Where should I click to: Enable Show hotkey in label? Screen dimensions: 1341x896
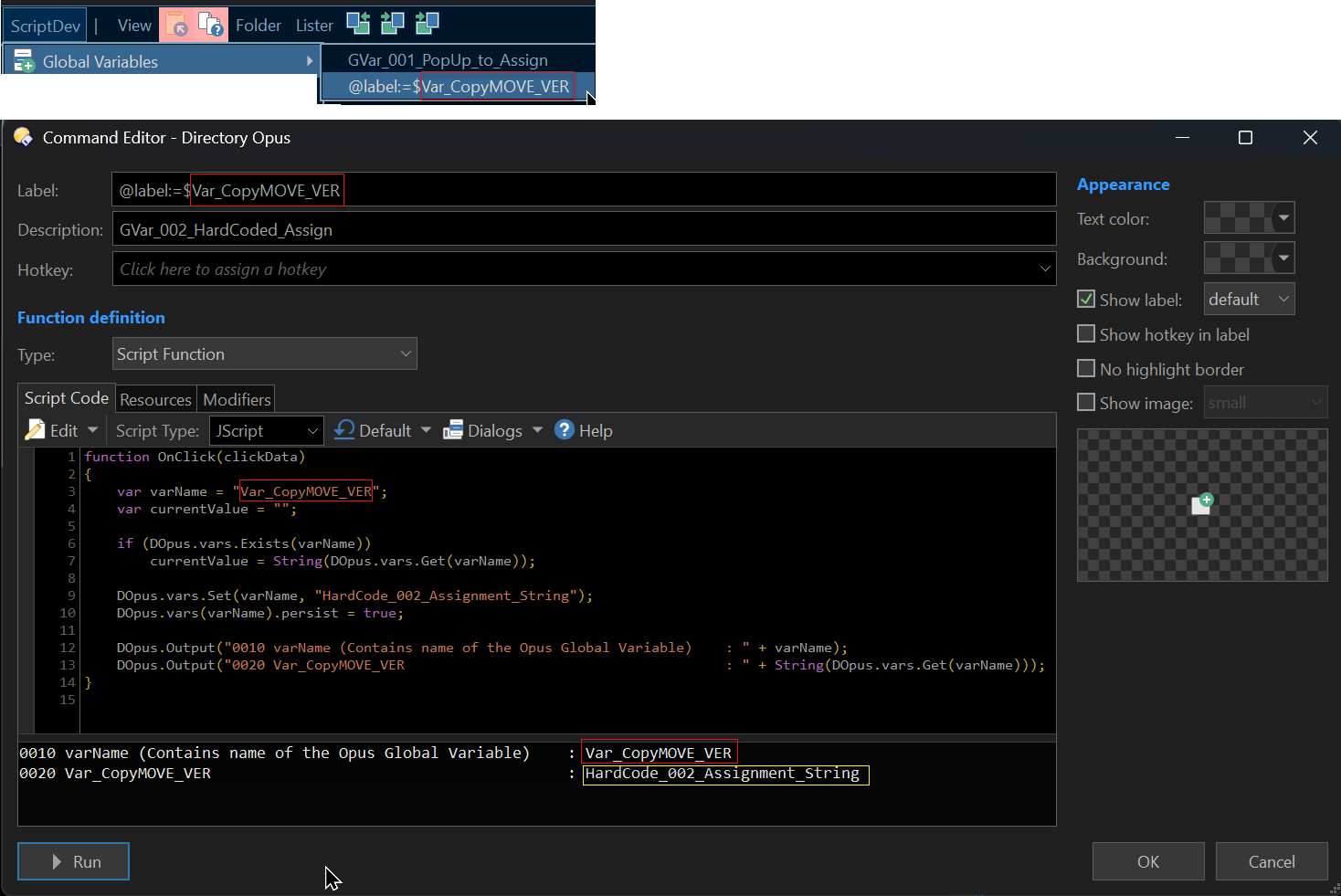coord(1086,334)
